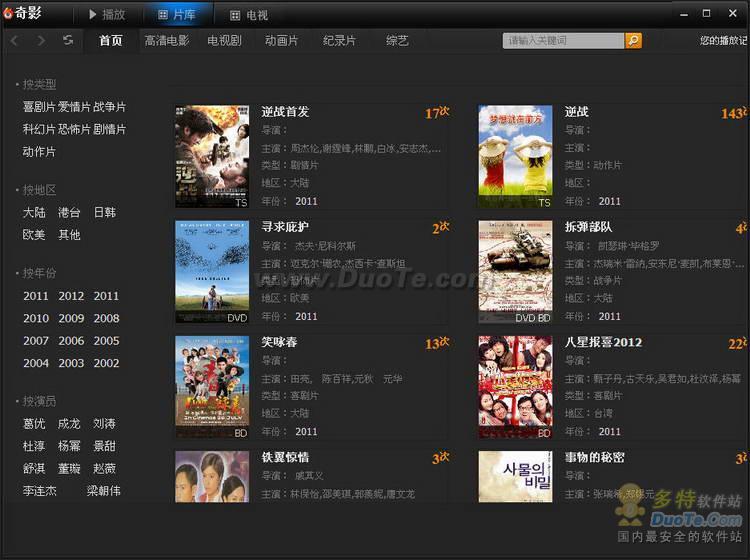Open the 铁翼惊情 movie poster
The width and height of the screenshot is (750, 560).
click(212, 477)
